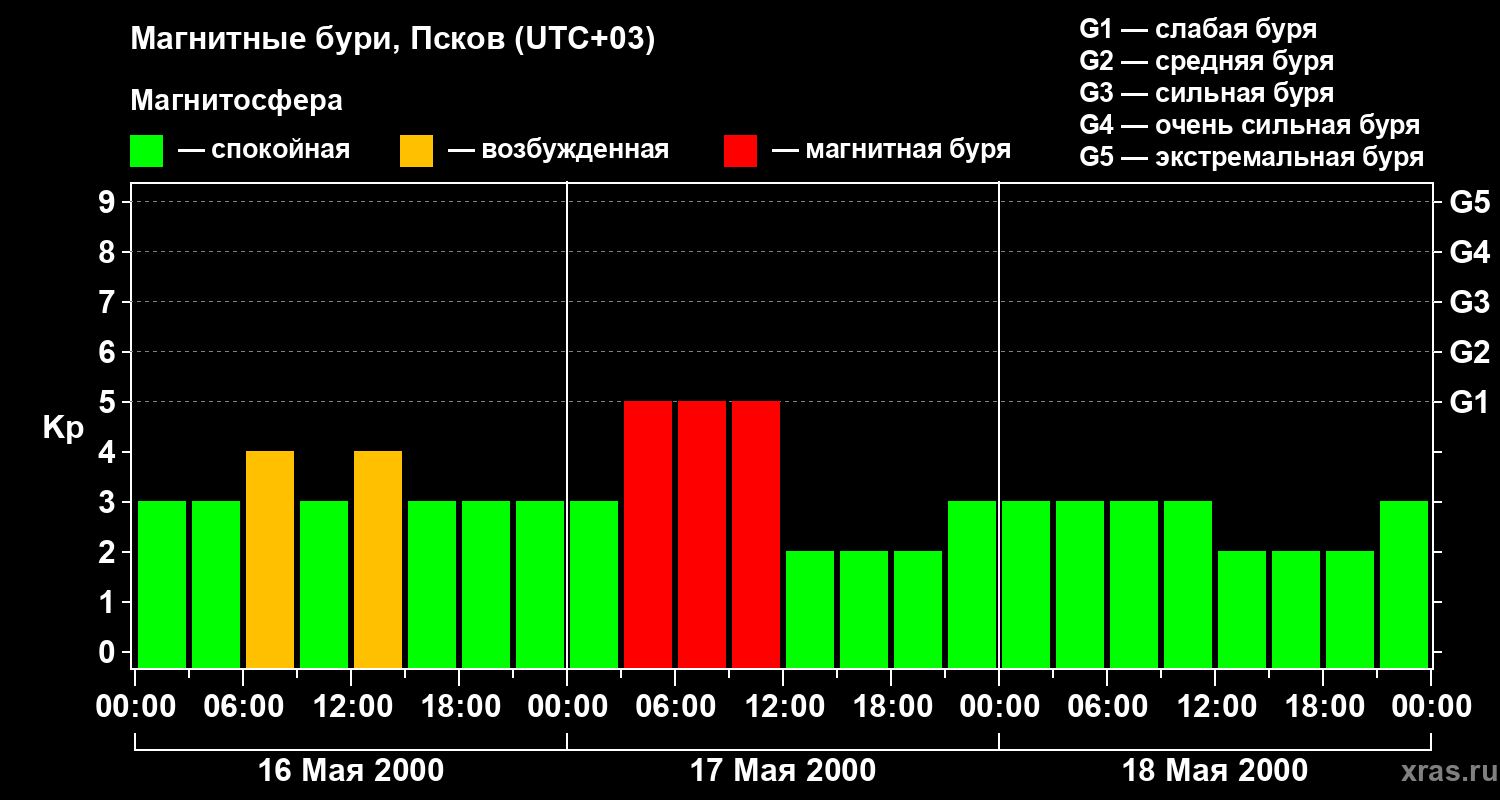Select the first orange bar on 16 May
This screenshot has width=1500, height=800.
coord(270,559)
